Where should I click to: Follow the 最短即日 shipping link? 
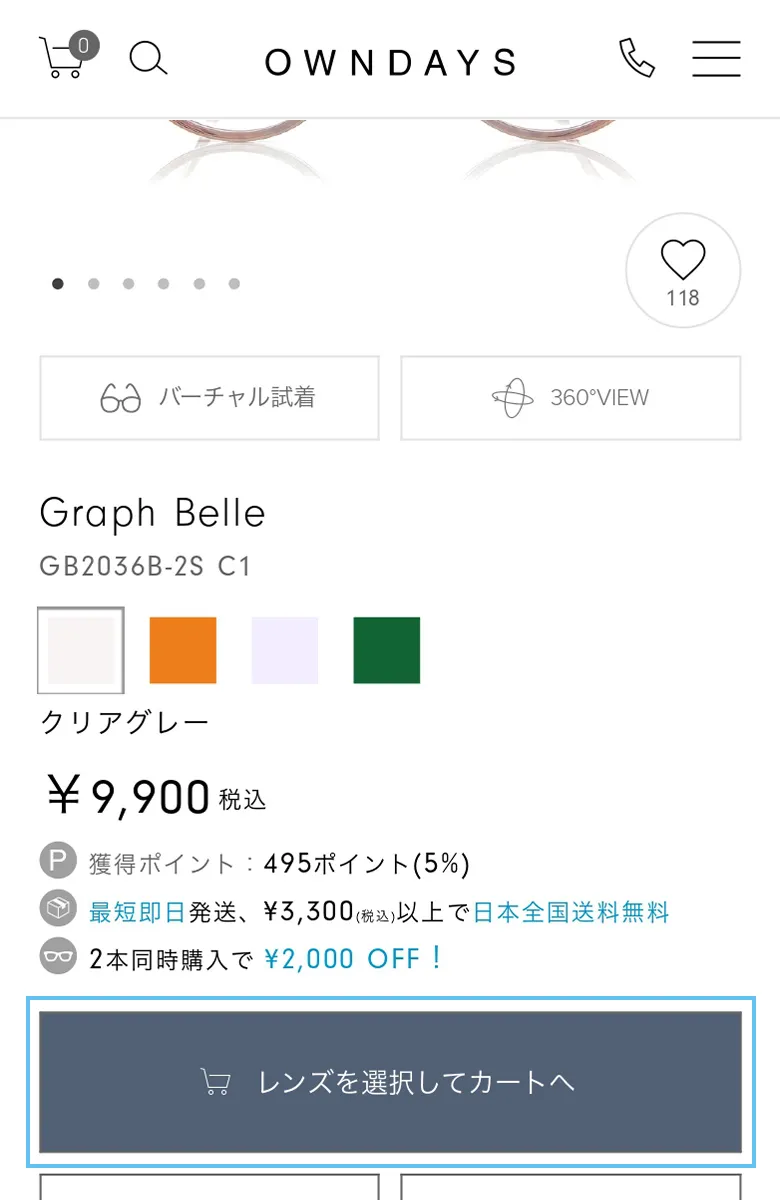click(137, 912)
